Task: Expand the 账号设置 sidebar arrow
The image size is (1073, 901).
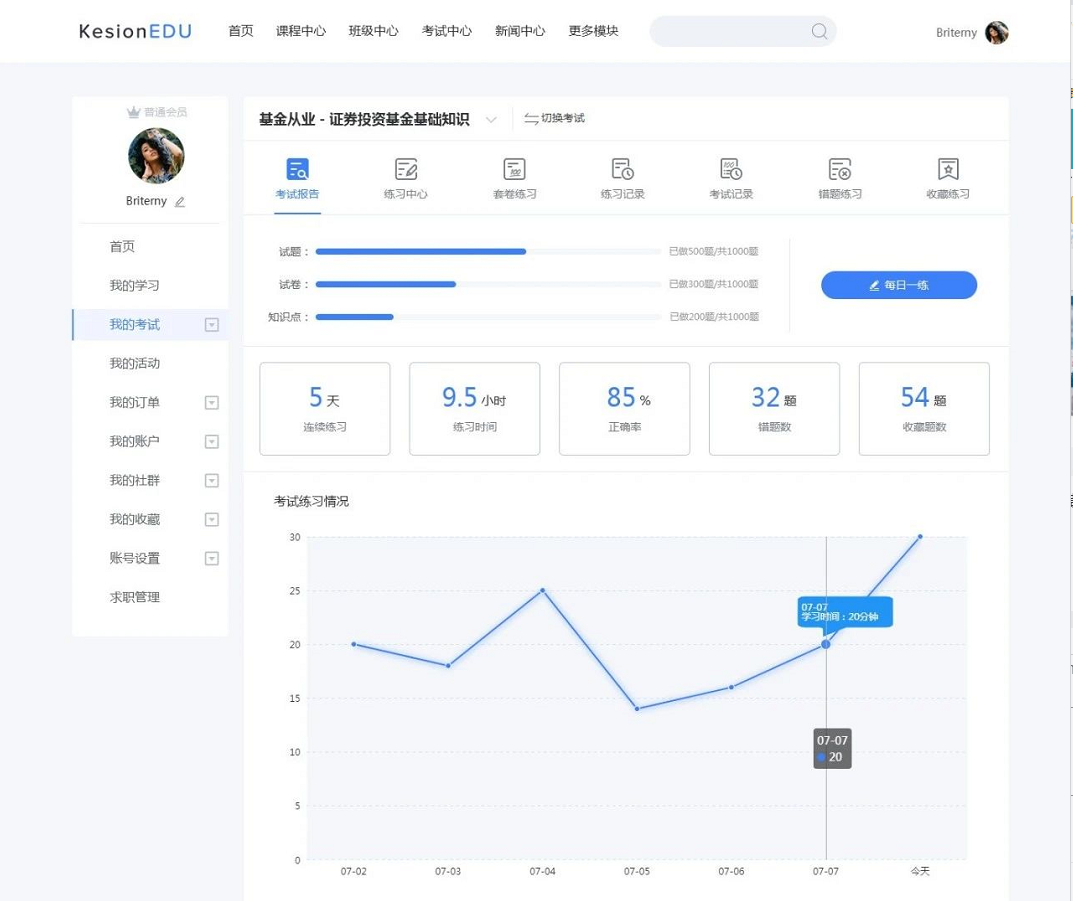Action: (211, 559)
